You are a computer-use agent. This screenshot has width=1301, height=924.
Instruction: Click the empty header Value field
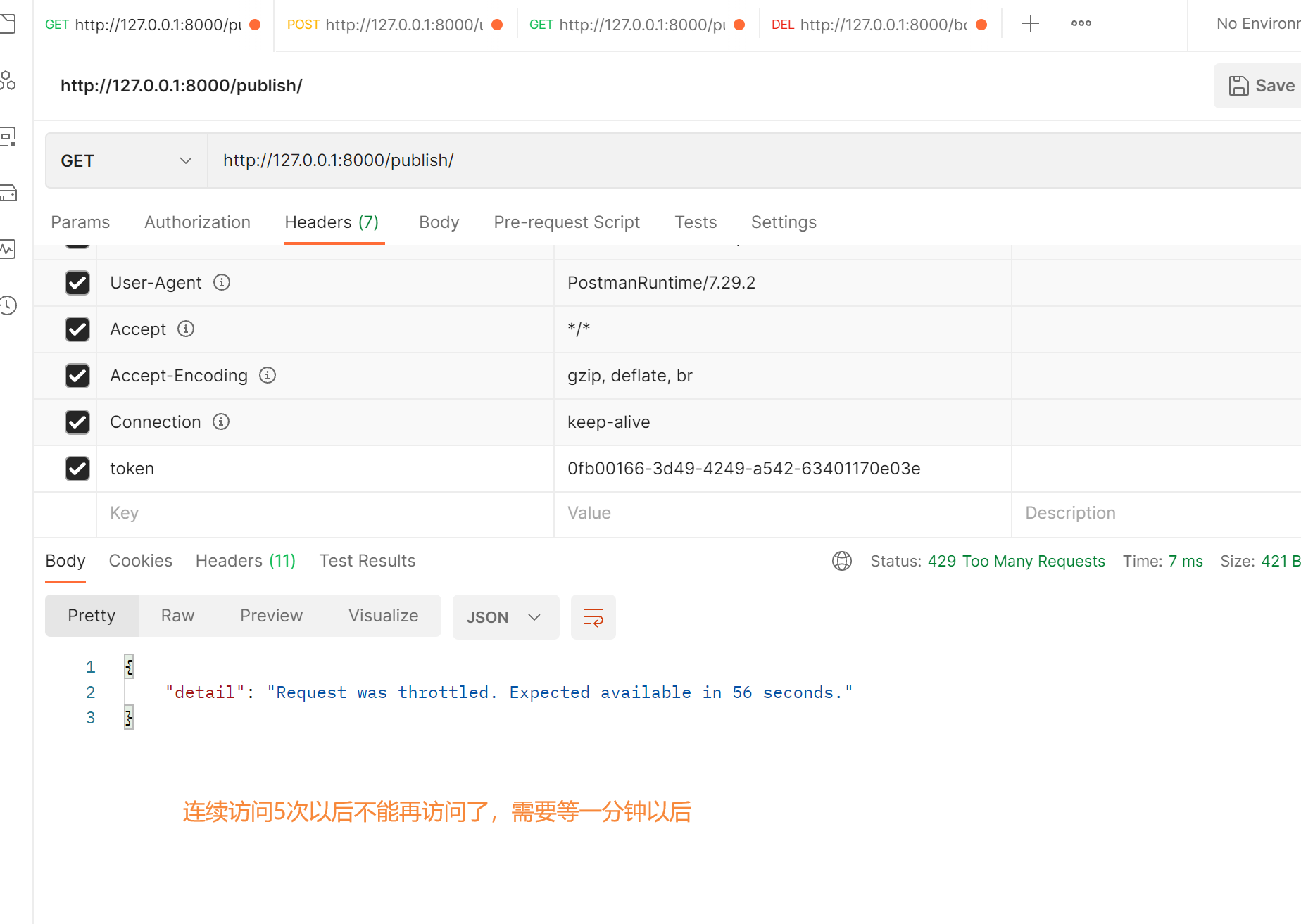click(782, 513)
